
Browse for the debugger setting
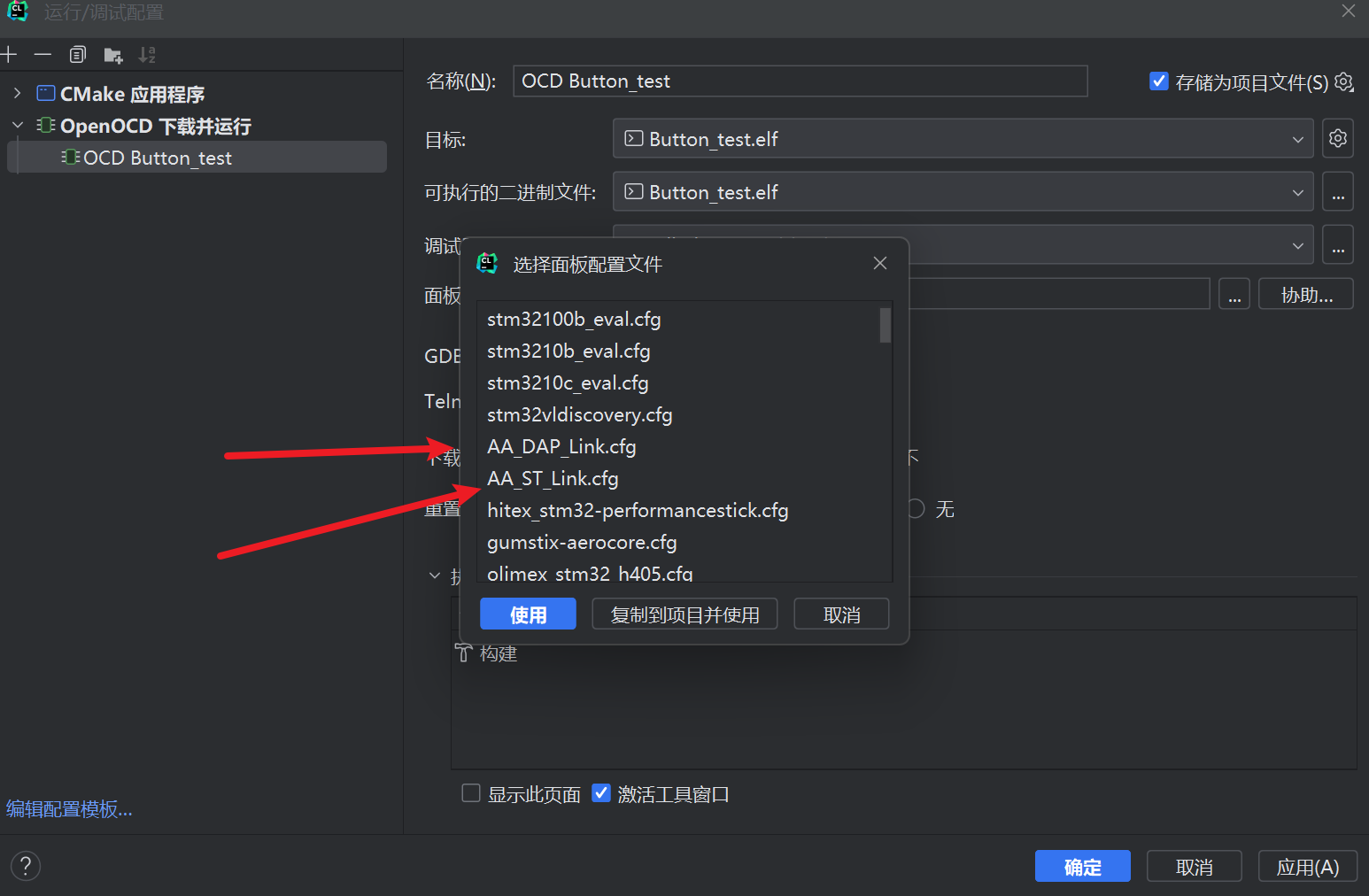pos(1338,245)
